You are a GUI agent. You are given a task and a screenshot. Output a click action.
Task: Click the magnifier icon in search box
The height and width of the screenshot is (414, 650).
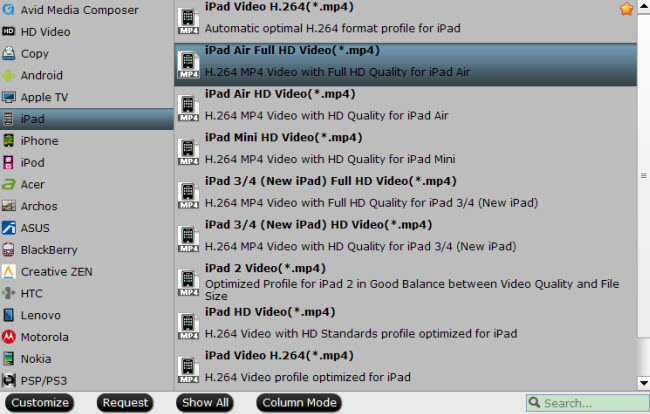(x=534, y=402)
